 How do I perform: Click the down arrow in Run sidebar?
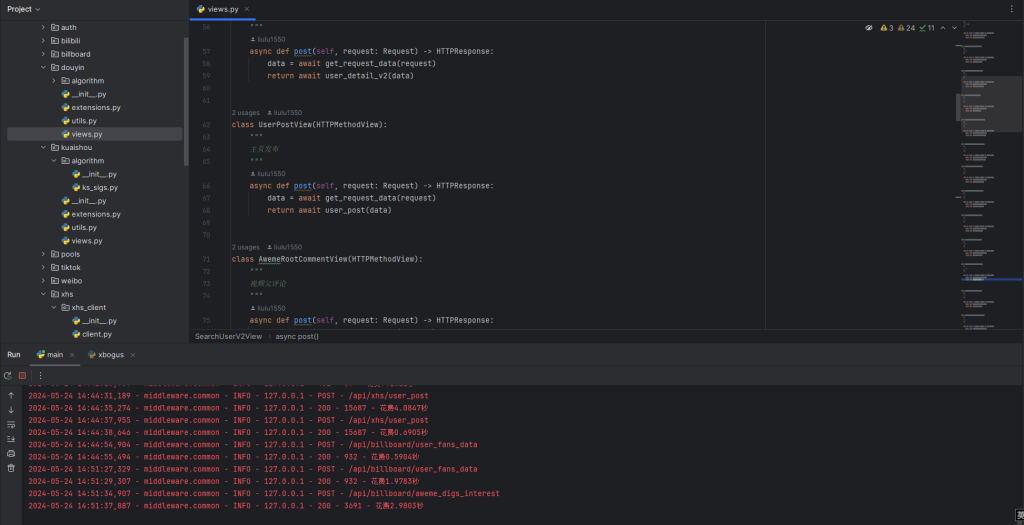(x=11, y=410)
